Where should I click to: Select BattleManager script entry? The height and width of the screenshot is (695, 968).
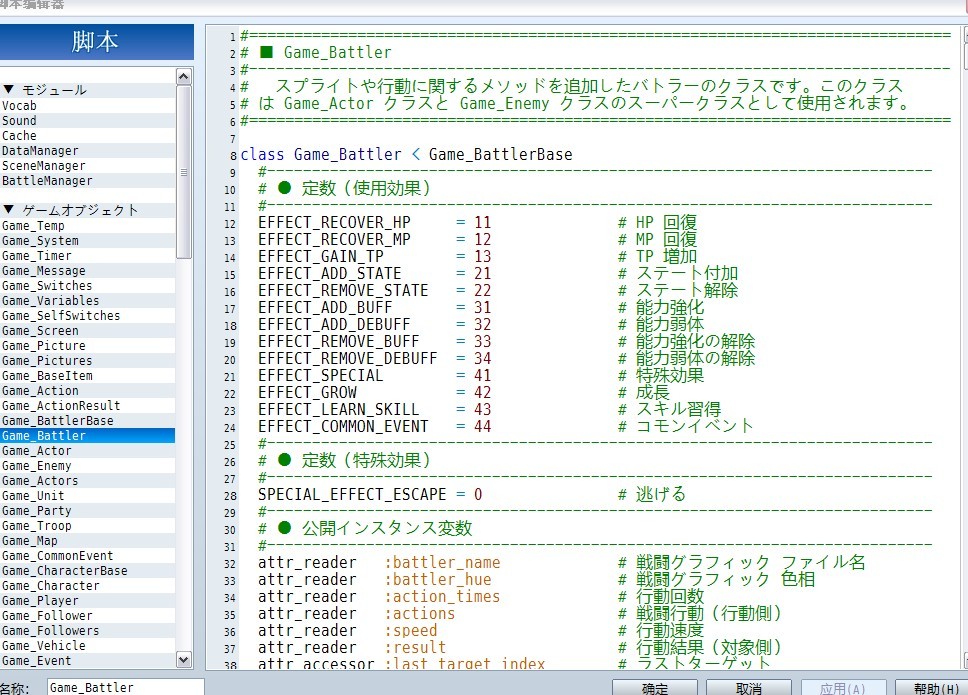click(88, 180)
